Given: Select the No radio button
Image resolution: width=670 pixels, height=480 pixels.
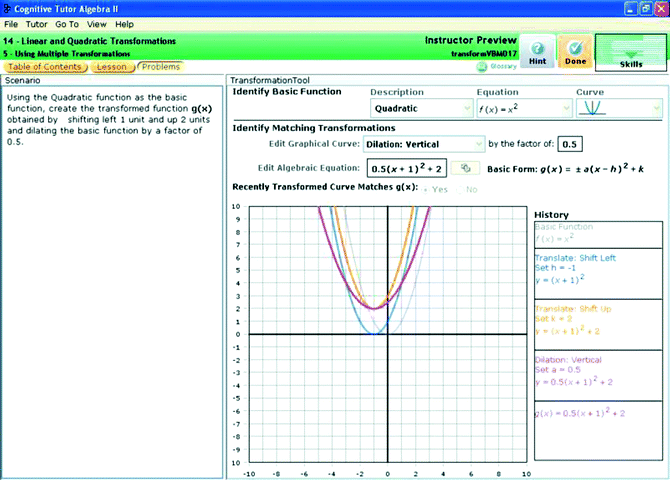Looking at the screenshot, I should (x=460, y=190).
